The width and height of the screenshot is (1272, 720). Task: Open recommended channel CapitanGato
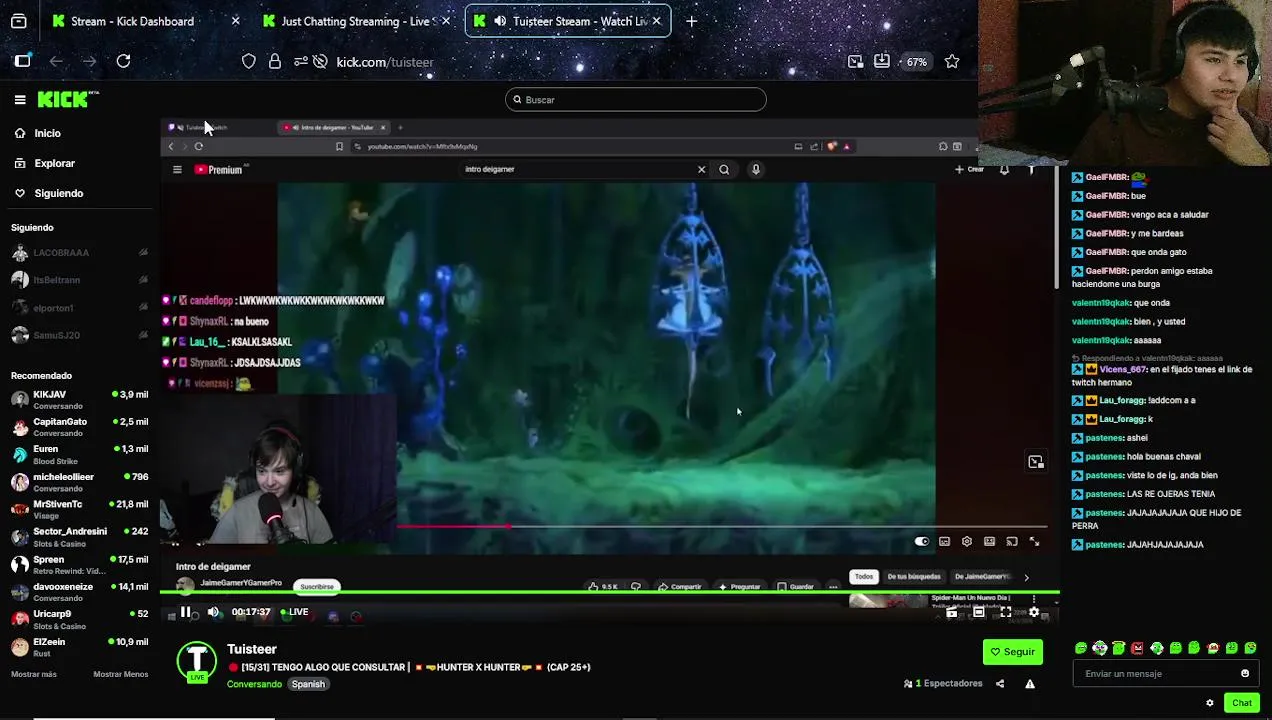80,427
